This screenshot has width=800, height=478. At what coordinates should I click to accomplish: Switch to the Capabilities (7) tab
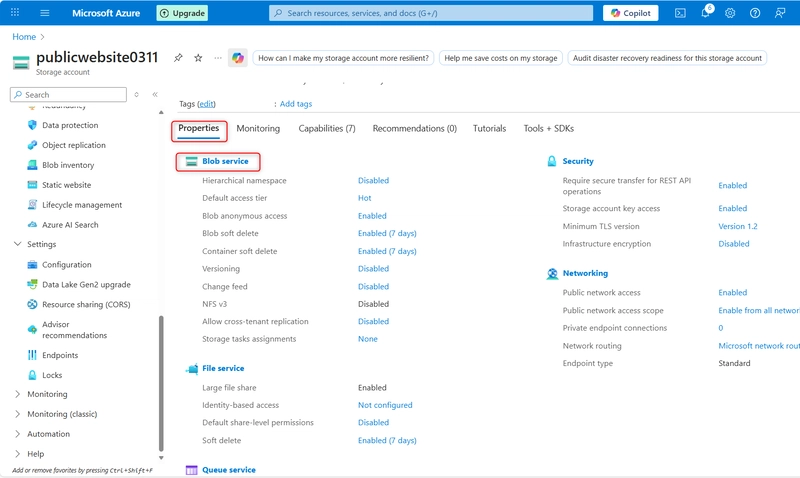point(326,129)
